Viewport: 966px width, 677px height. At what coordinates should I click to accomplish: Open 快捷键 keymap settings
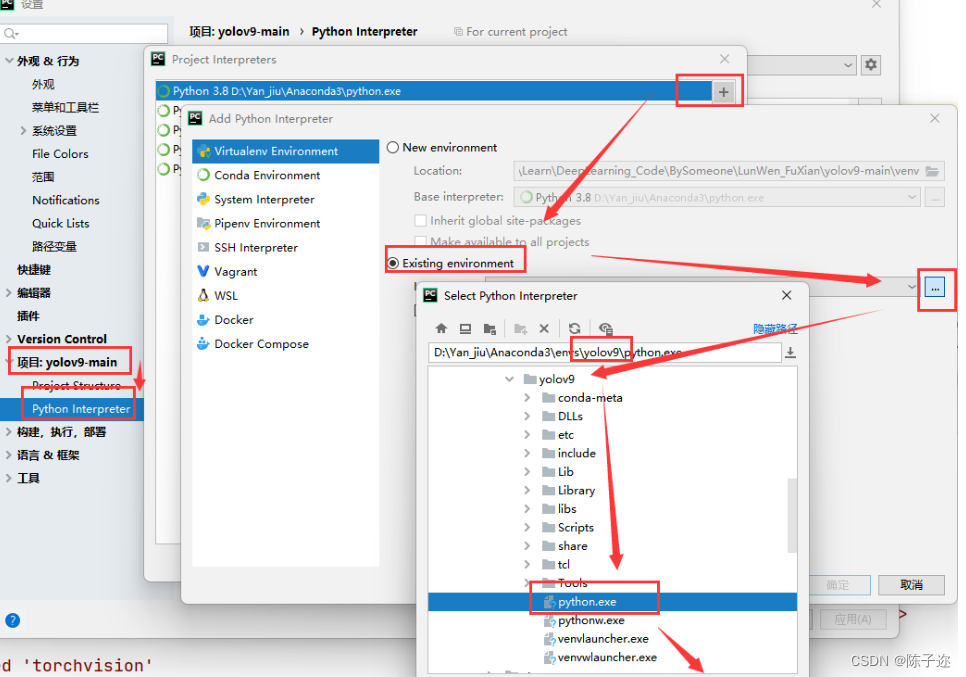click(x=34, y=270)
